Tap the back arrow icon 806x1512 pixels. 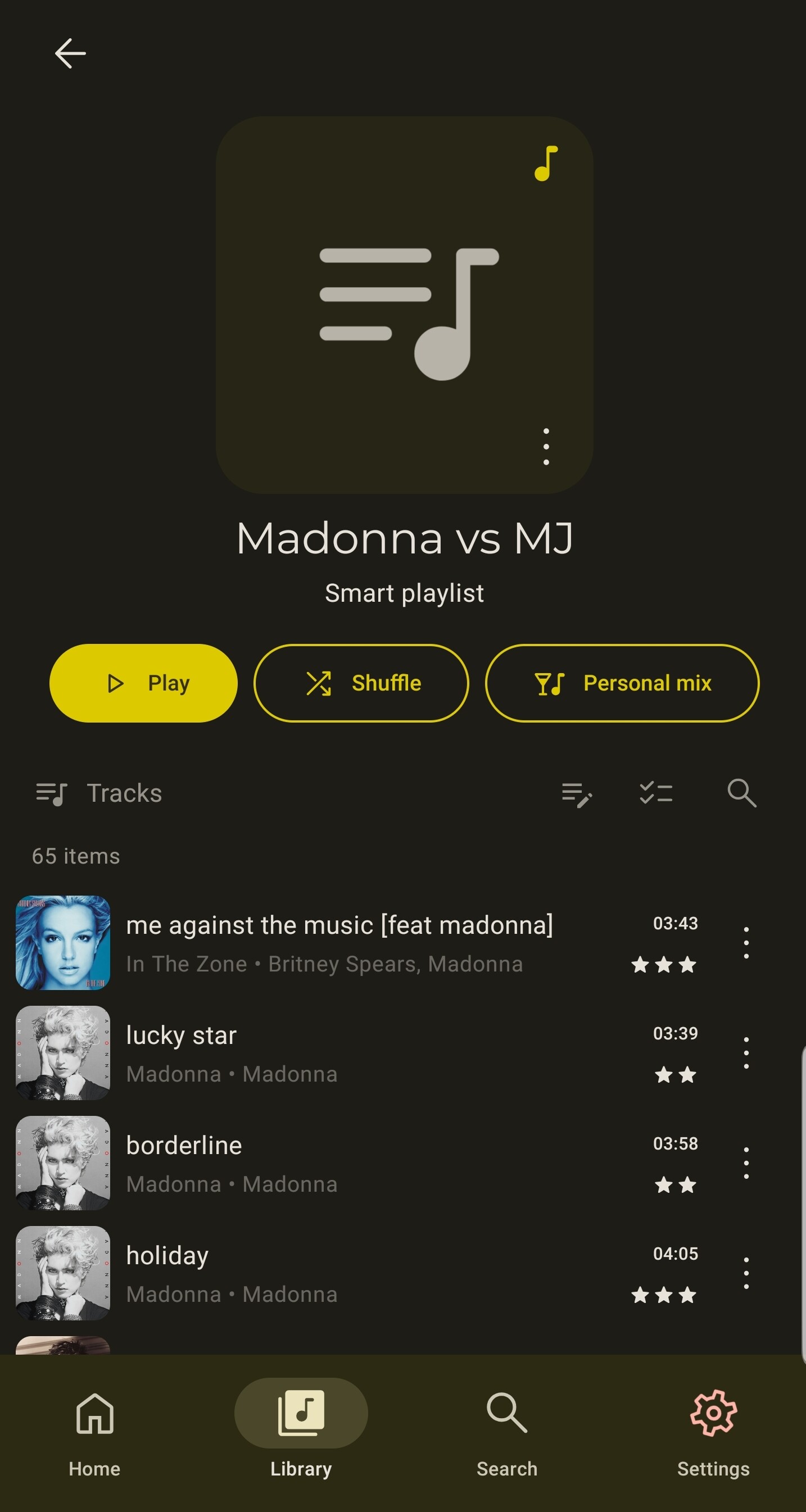coord(70,53)
